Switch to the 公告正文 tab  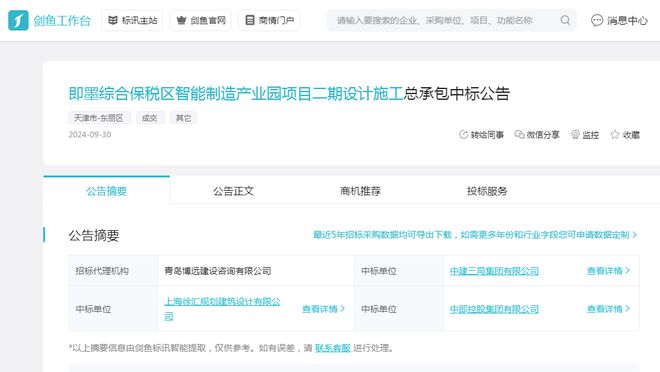(233, 191)
